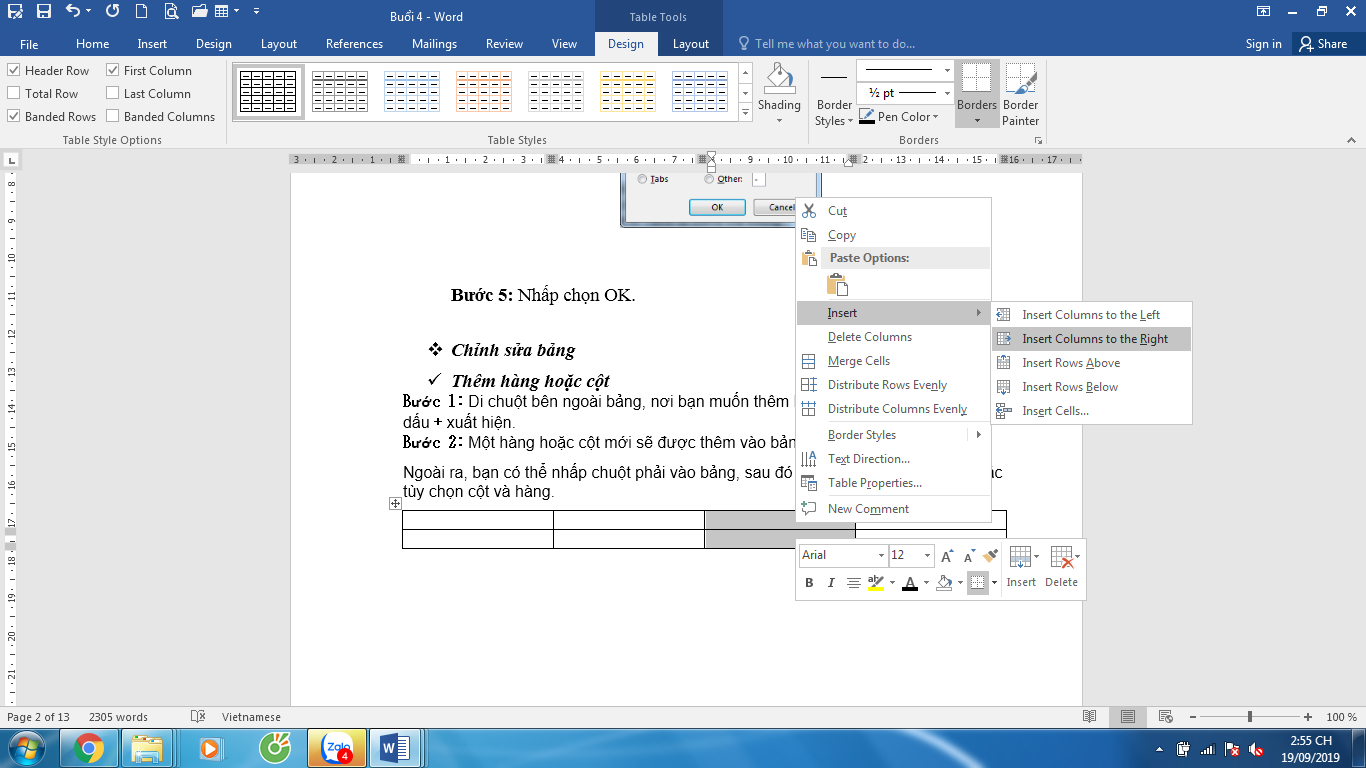Uncheck the Header Row checkbox
The height and width of the screenshot is (768, 1366).
click(14, 71)
